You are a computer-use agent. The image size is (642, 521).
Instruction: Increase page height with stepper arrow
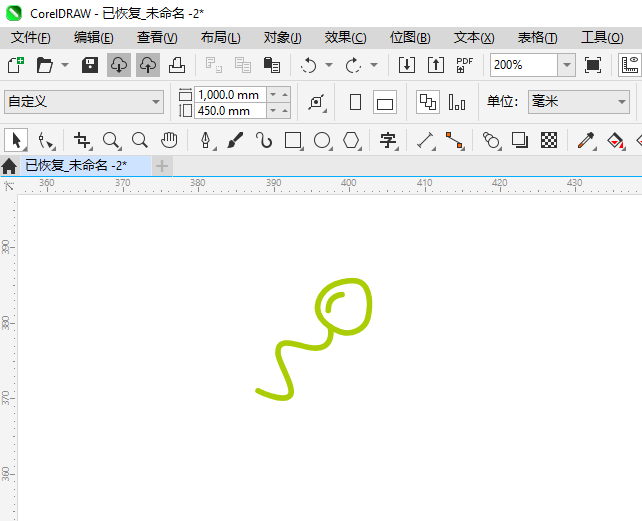coord(285,111)
